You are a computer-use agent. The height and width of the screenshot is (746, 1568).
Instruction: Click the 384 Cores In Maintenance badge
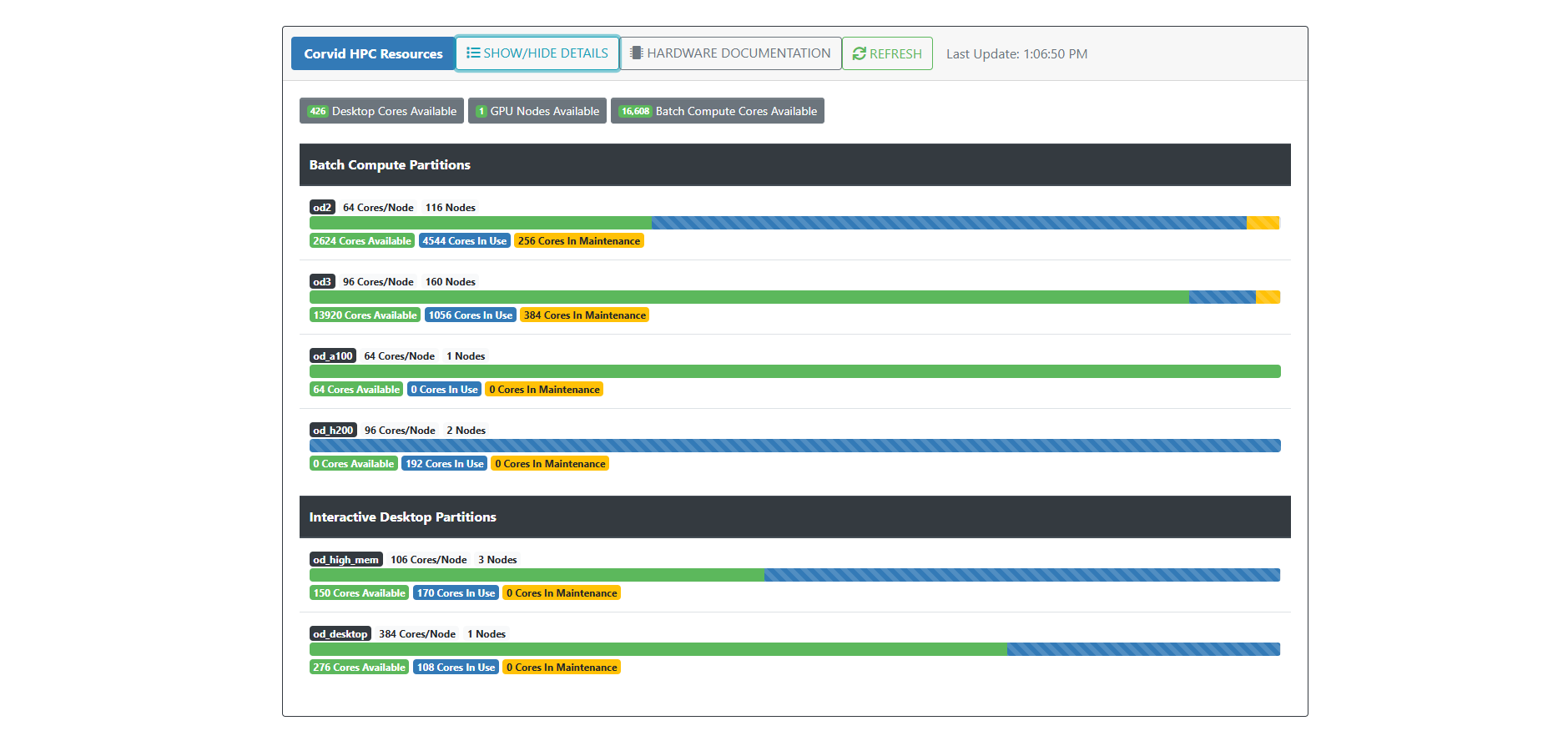coord(584,315)
